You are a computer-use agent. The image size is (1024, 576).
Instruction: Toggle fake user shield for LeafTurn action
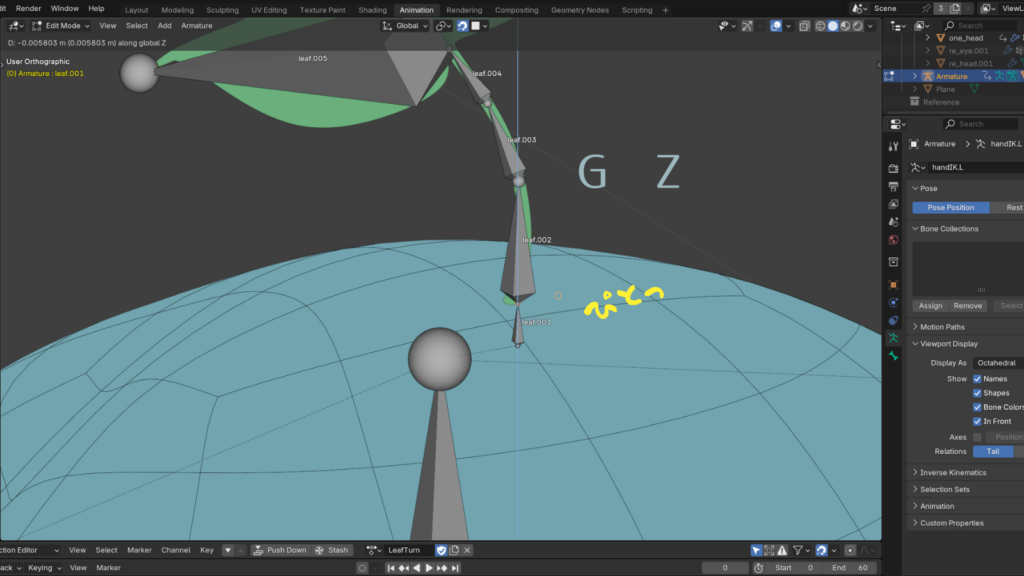(x=441, y=550)
